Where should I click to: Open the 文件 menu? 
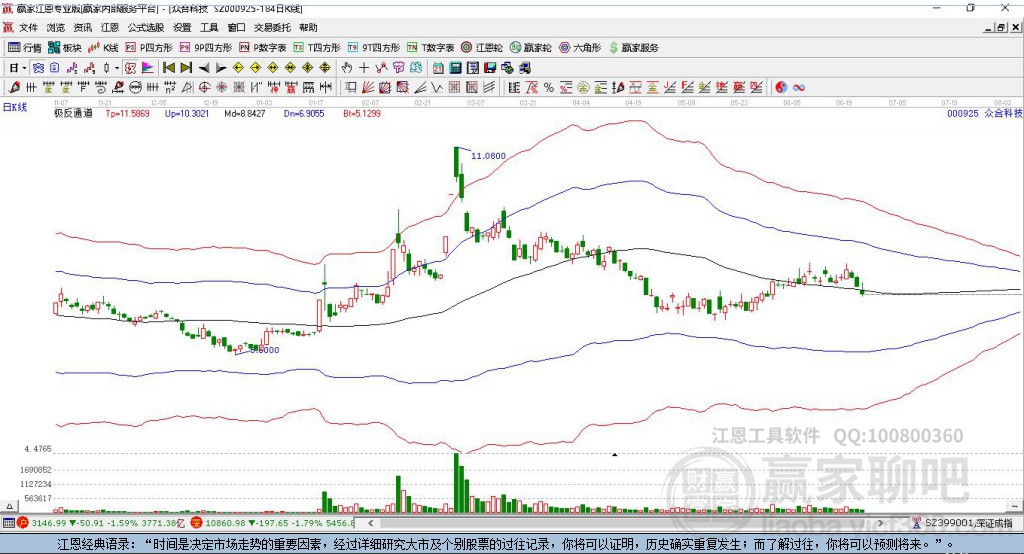tap(28, 27)
